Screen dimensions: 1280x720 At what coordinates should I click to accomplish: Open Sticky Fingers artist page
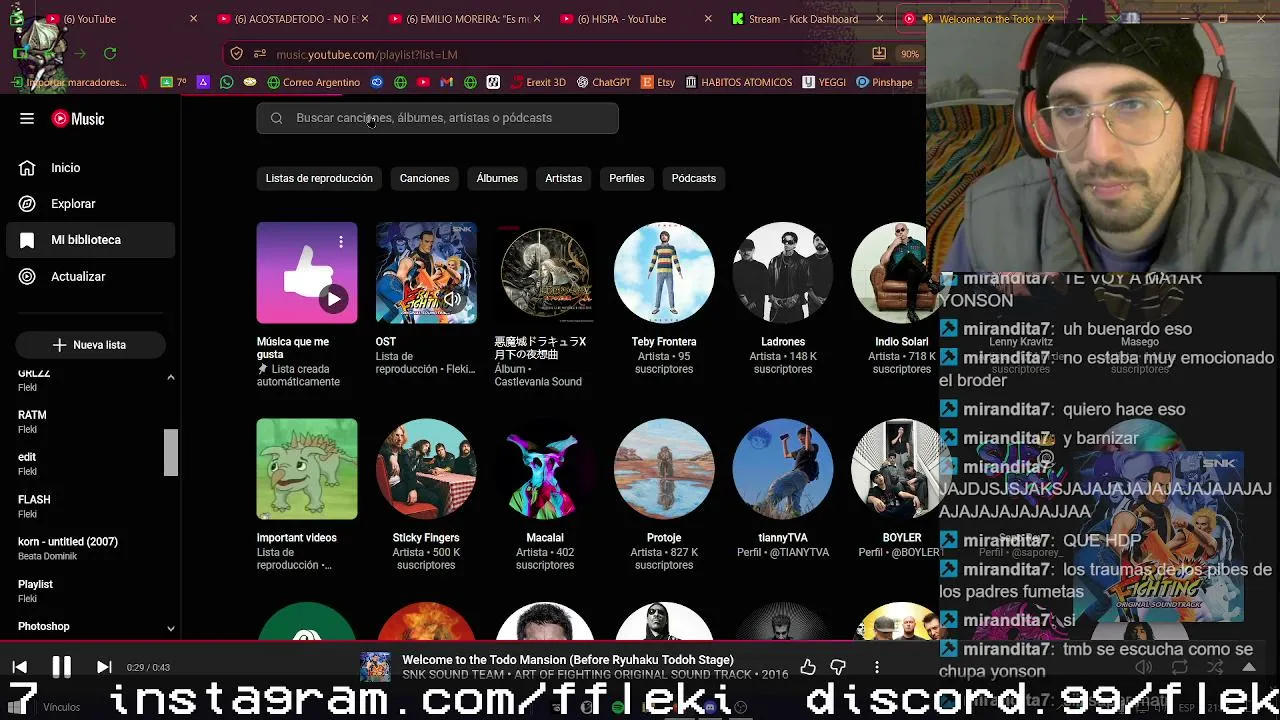click(x=426, y=469)
